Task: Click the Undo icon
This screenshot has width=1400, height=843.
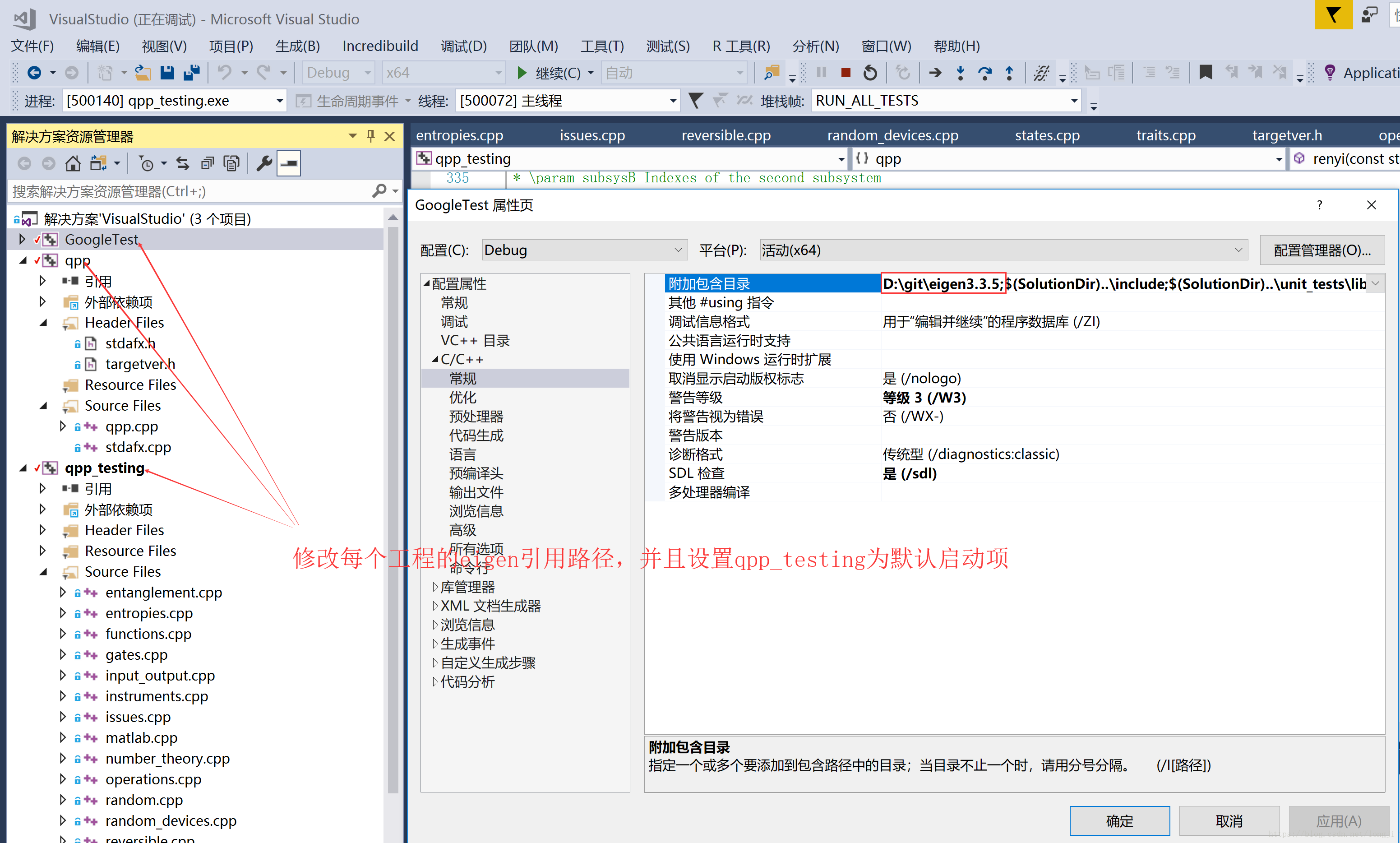Action: tap(225, 73)
